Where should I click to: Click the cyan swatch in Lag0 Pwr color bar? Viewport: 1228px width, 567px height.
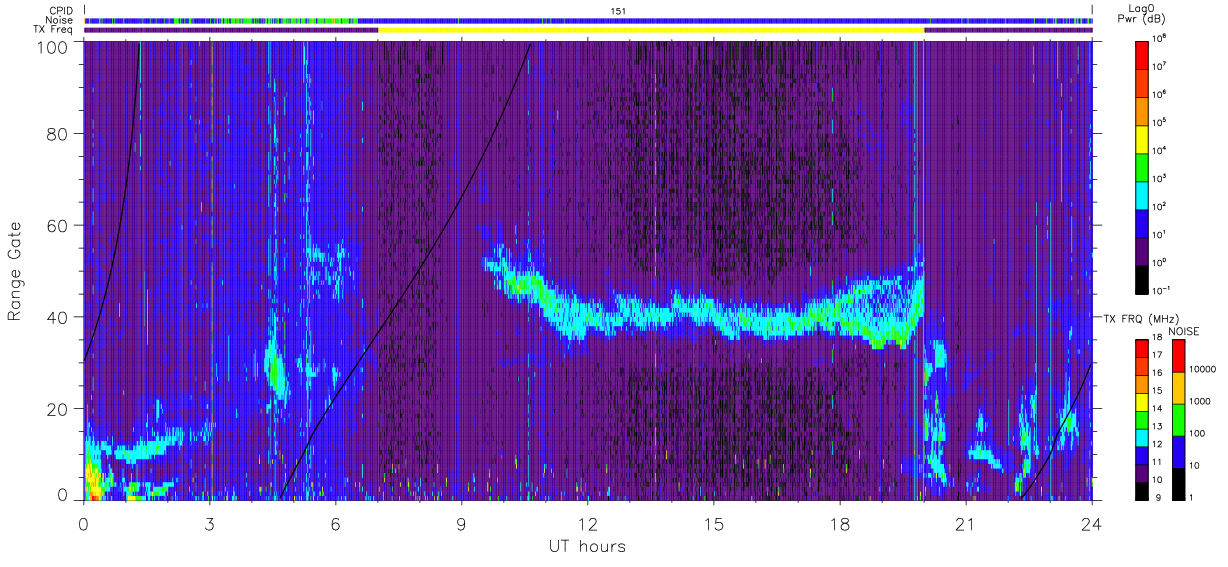[1142, 195]
